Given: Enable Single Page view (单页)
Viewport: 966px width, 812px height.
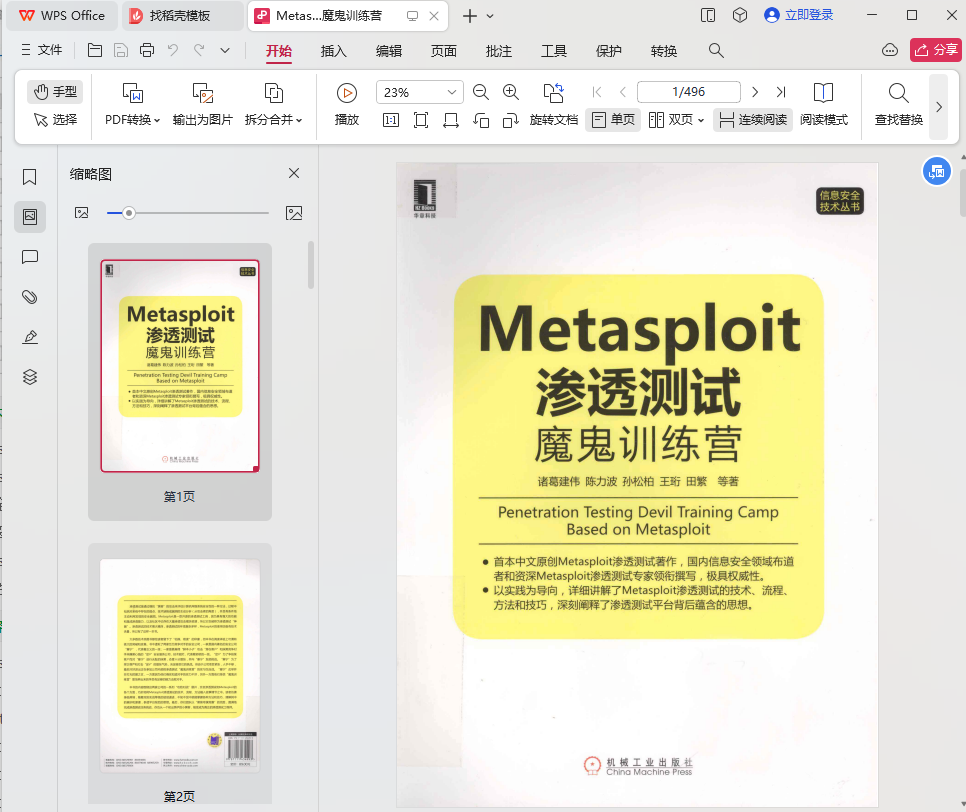Looking at the screenshot, I should click(x=613, y=120).
